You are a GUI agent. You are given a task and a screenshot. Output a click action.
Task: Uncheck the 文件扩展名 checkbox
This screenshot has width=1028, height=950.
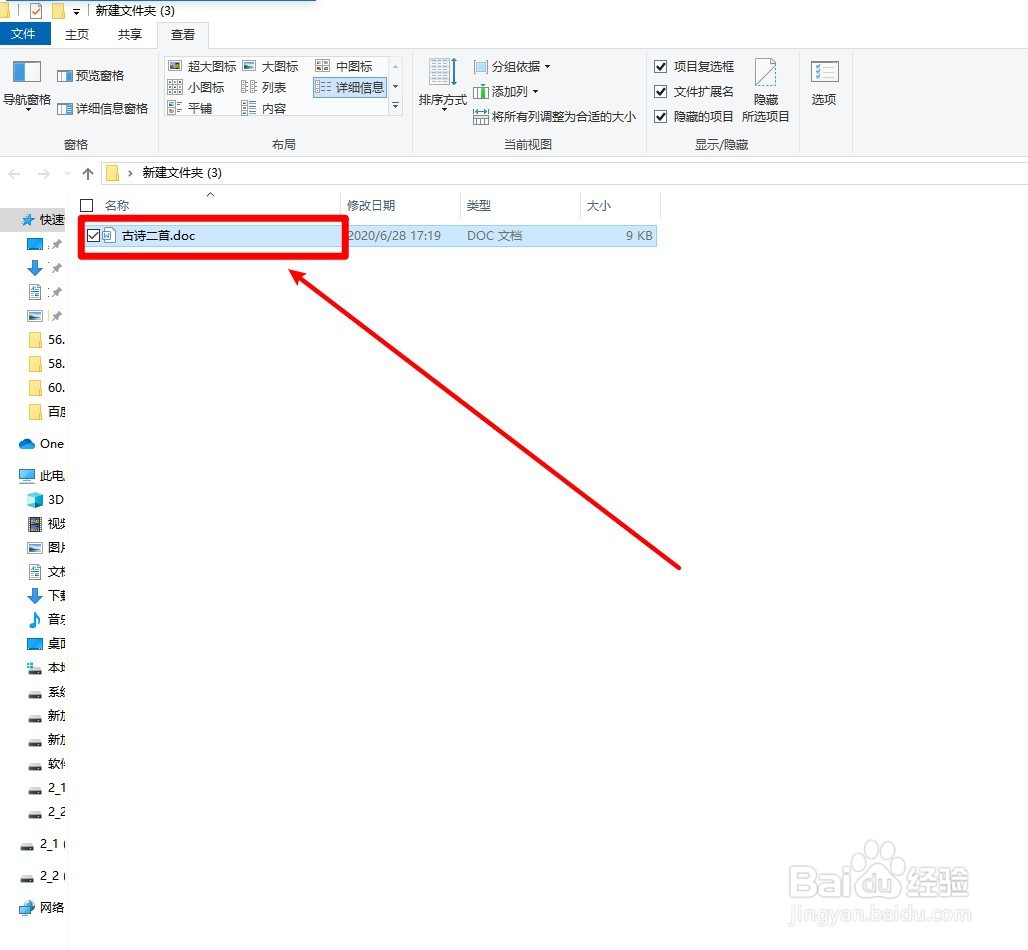coord(660,90)
